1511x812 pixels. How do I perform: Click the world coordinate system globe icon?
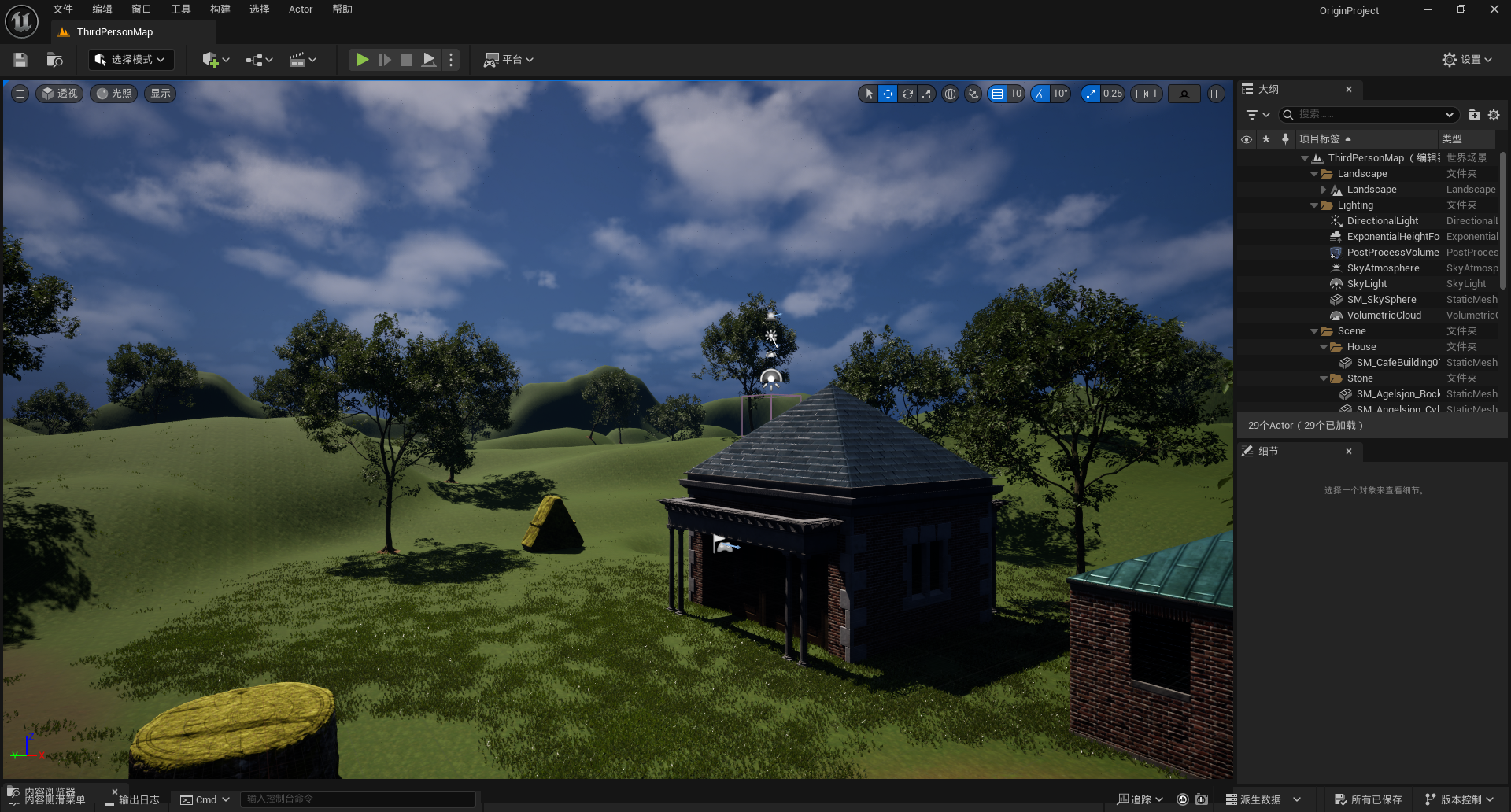[x=951, y=94]
